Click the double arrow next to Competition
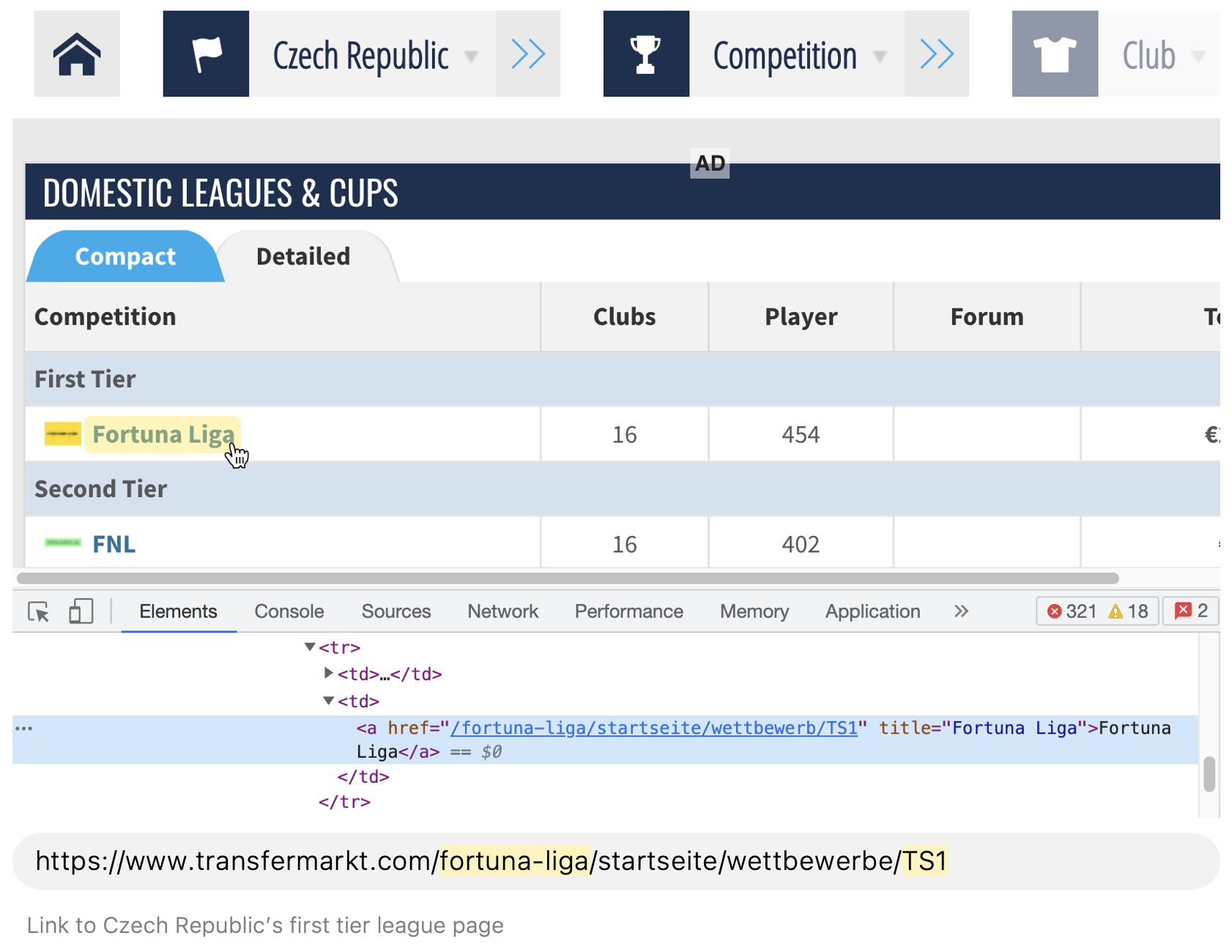 [937, 53]
